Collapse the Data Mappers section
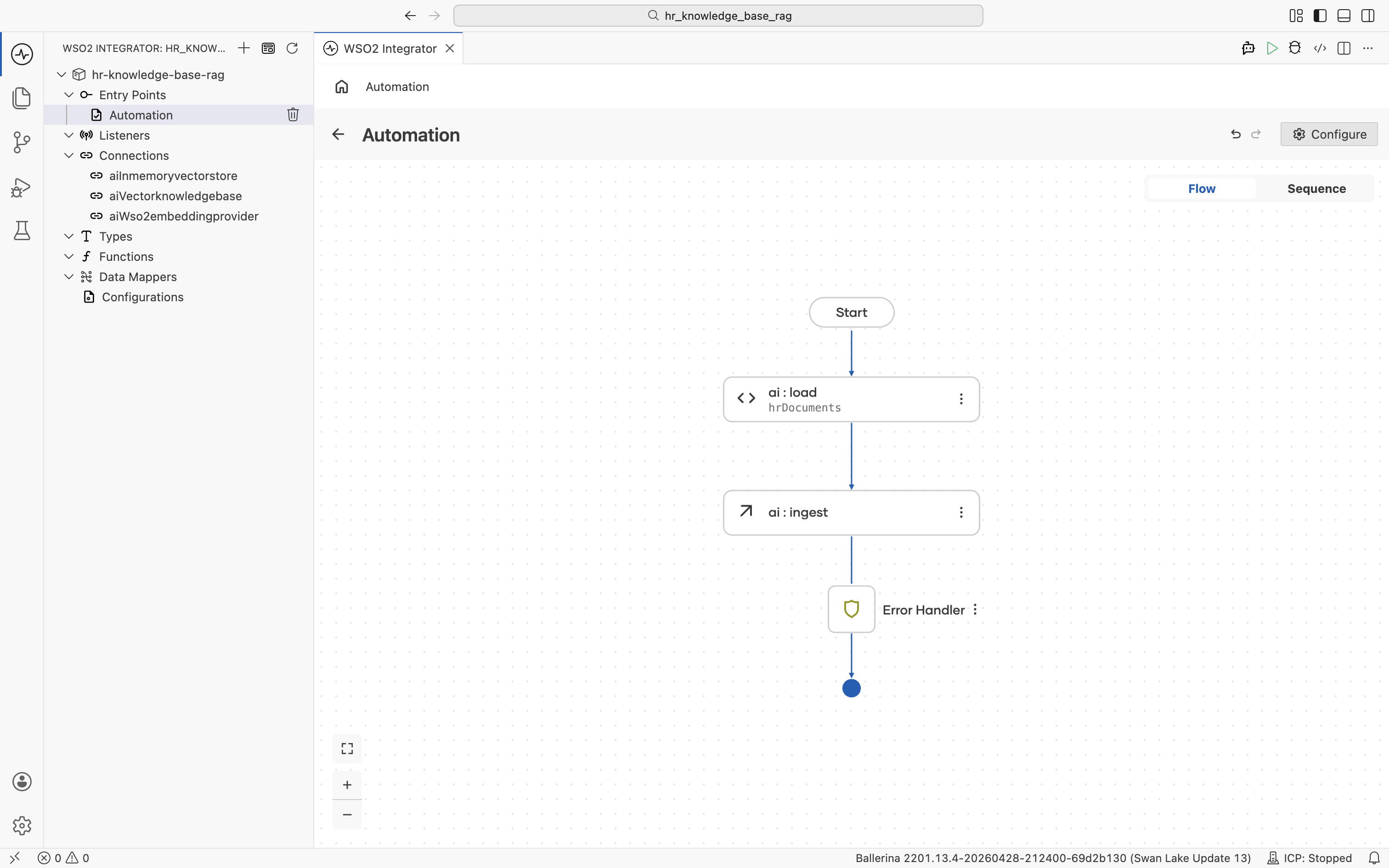The height and width of the screenshot is (868, 1389). (x=69, y=276)
